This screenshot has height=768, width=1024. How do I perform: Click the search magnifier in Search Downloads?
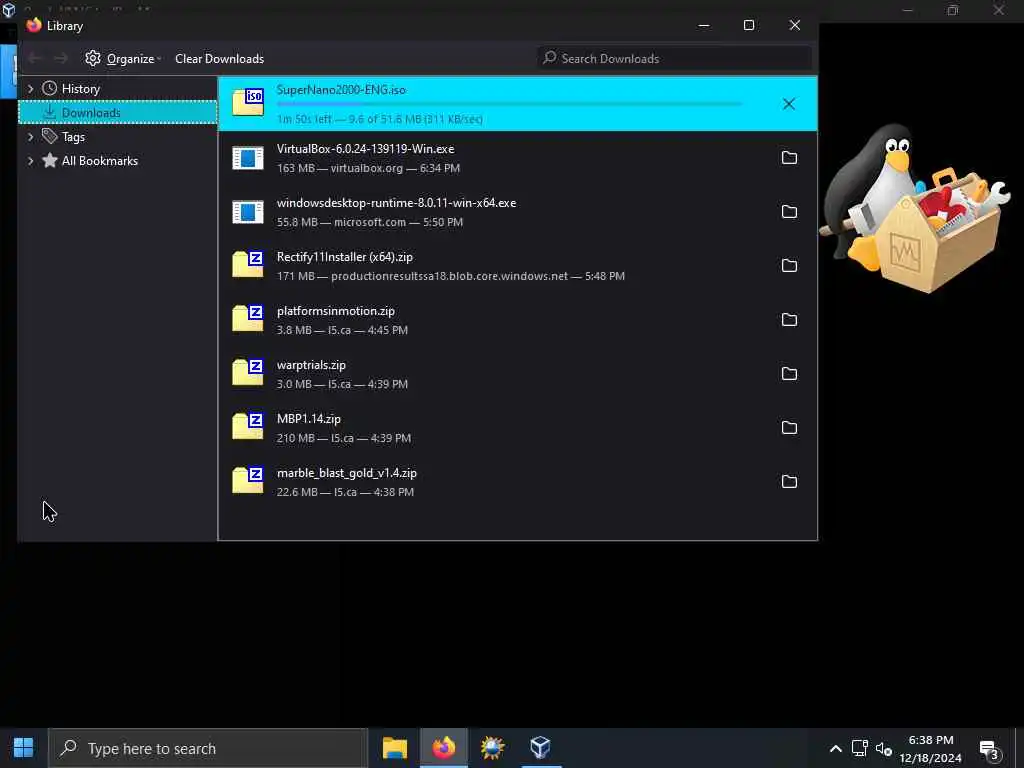click(x=550, y=58)
